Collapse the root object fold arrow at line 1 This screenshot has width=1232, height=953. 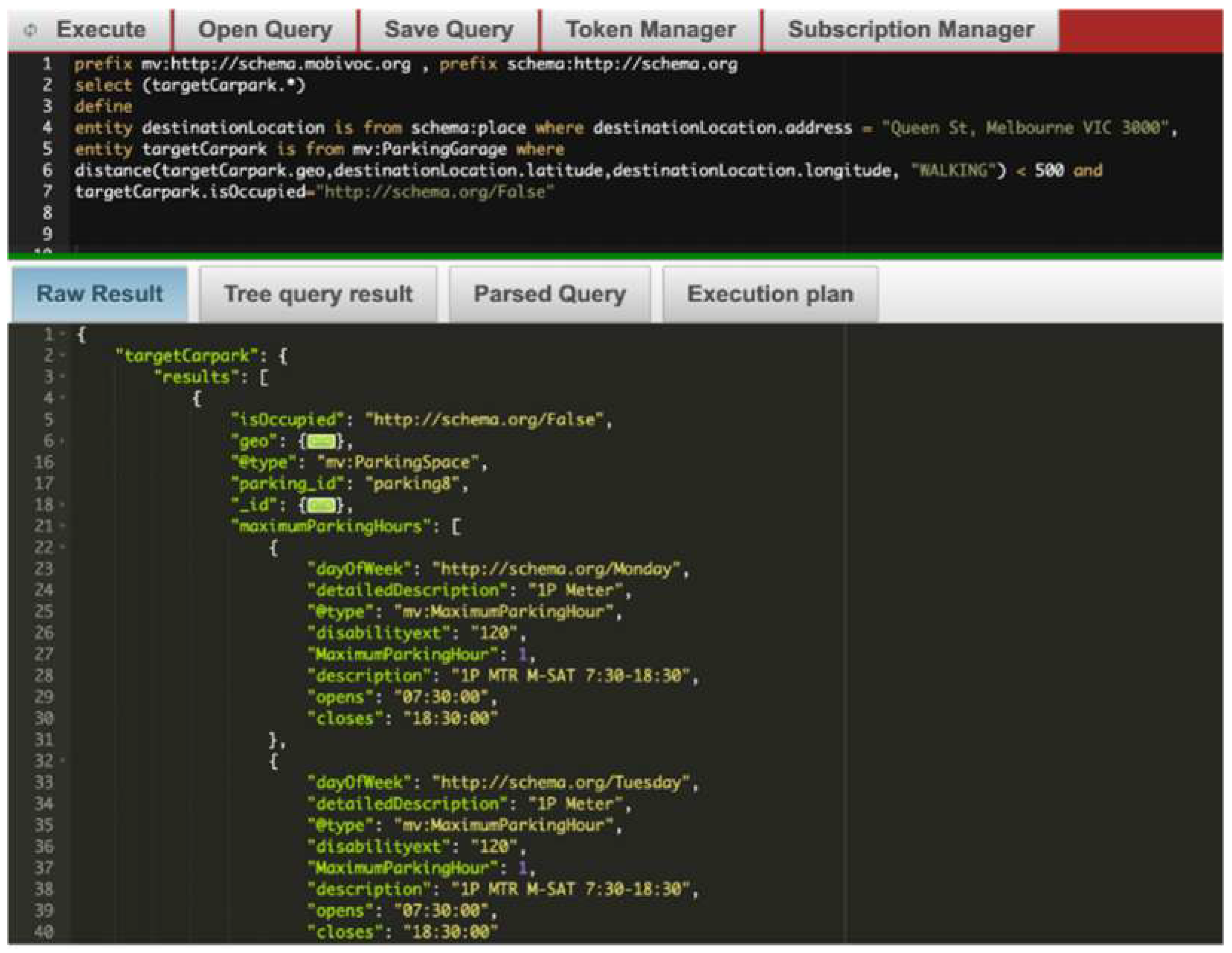coord(63,334)
